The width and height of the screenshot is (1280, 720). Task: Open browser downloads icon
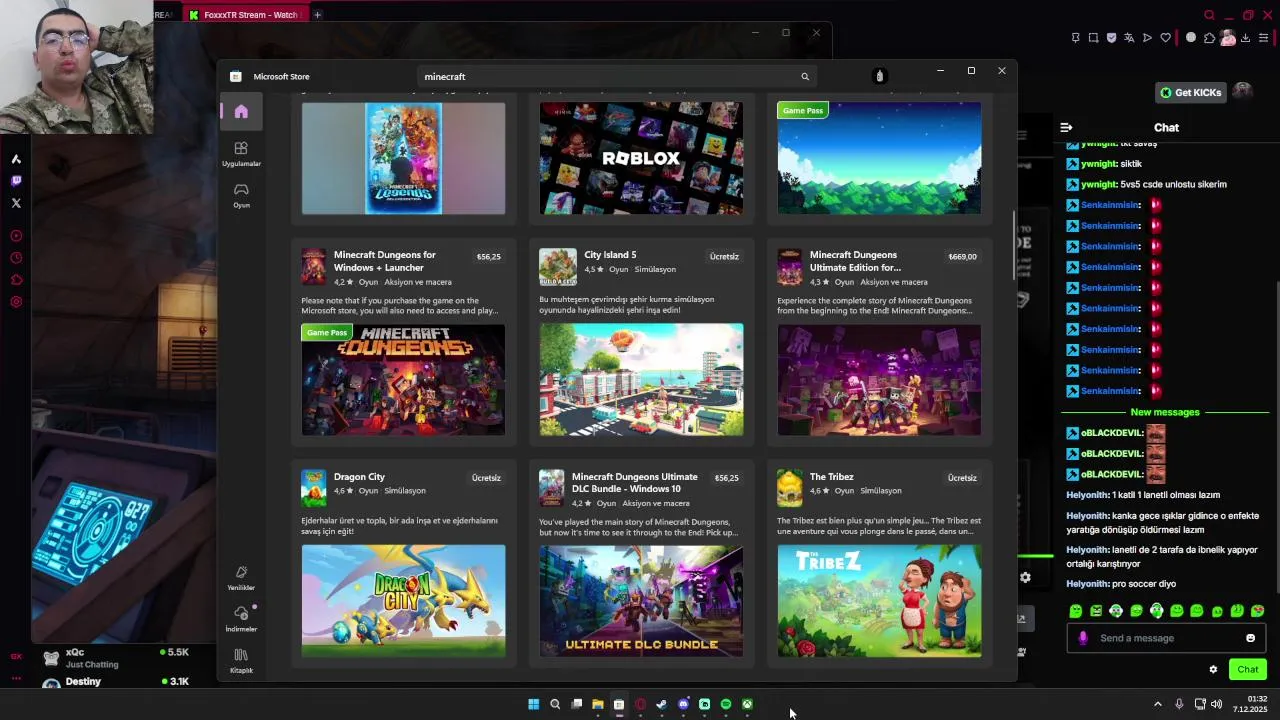[x=1246, y=38]
